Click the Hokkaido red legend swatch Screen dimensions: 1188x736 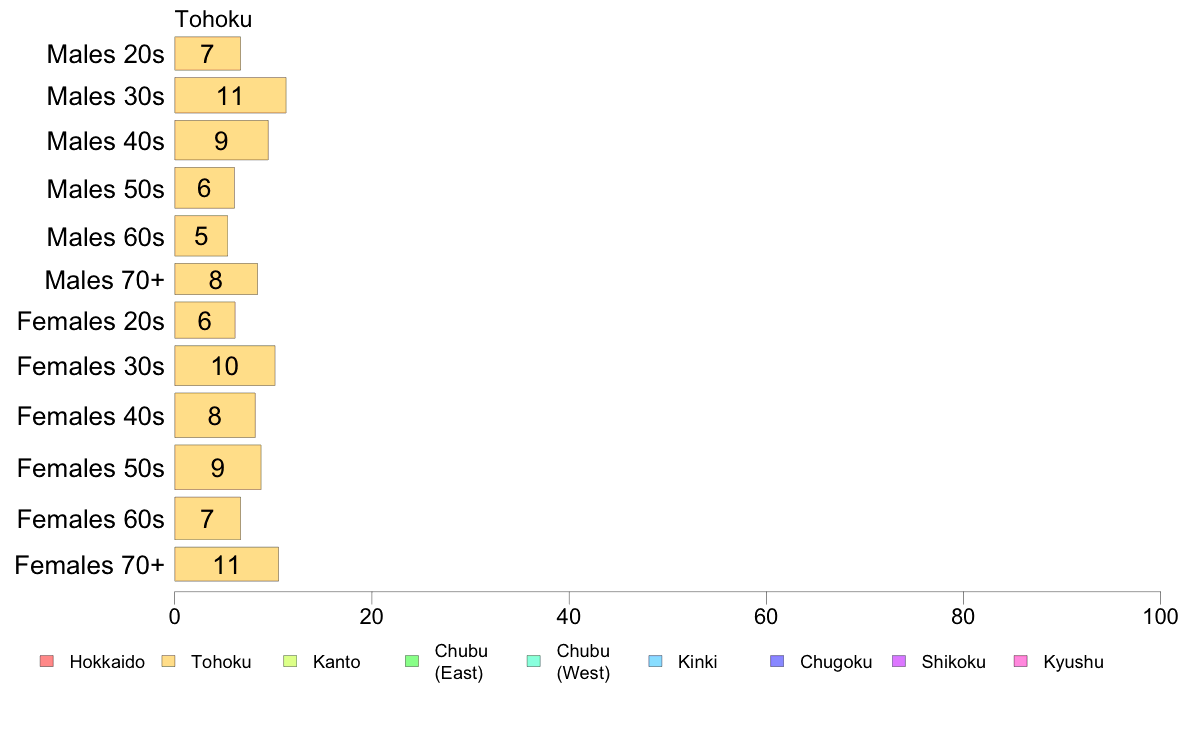(x=46, y=661)
